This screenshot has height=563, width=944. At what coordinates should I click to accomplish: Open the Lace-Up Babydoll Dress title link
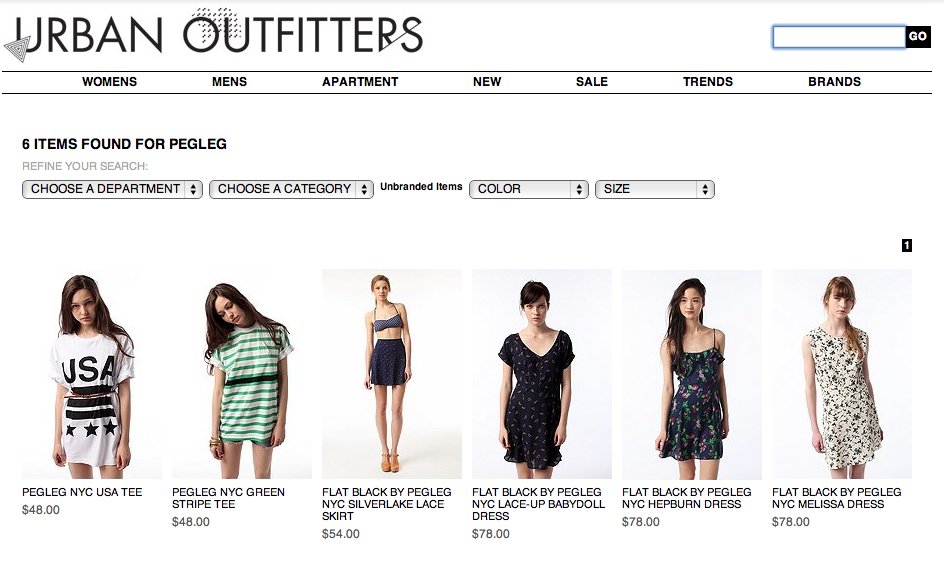coord(538,504)
